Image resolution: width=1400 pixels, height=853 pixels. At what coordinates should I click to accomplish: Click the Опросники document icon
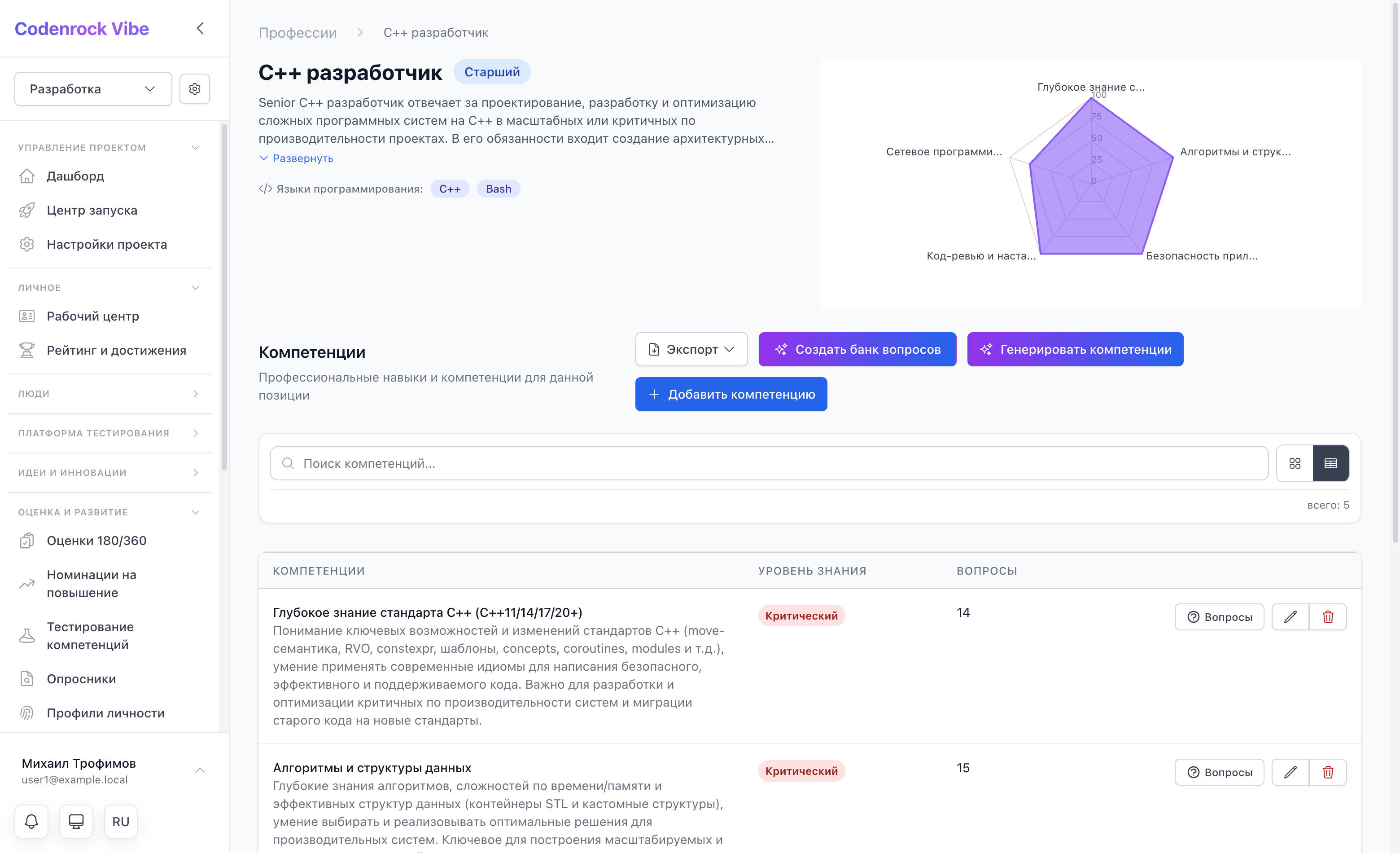click(27, 678)
